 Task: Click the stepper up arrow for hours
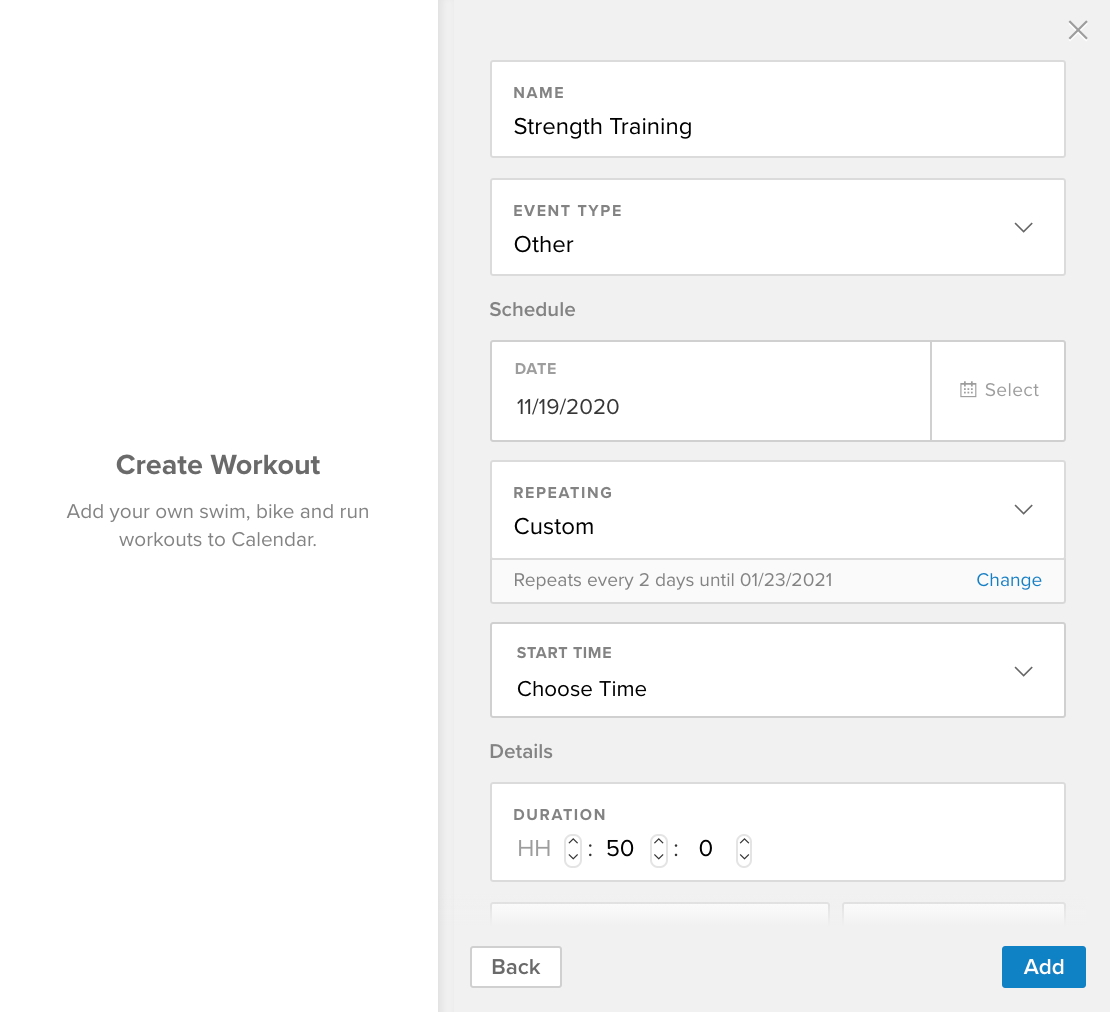tap(572, 841)
